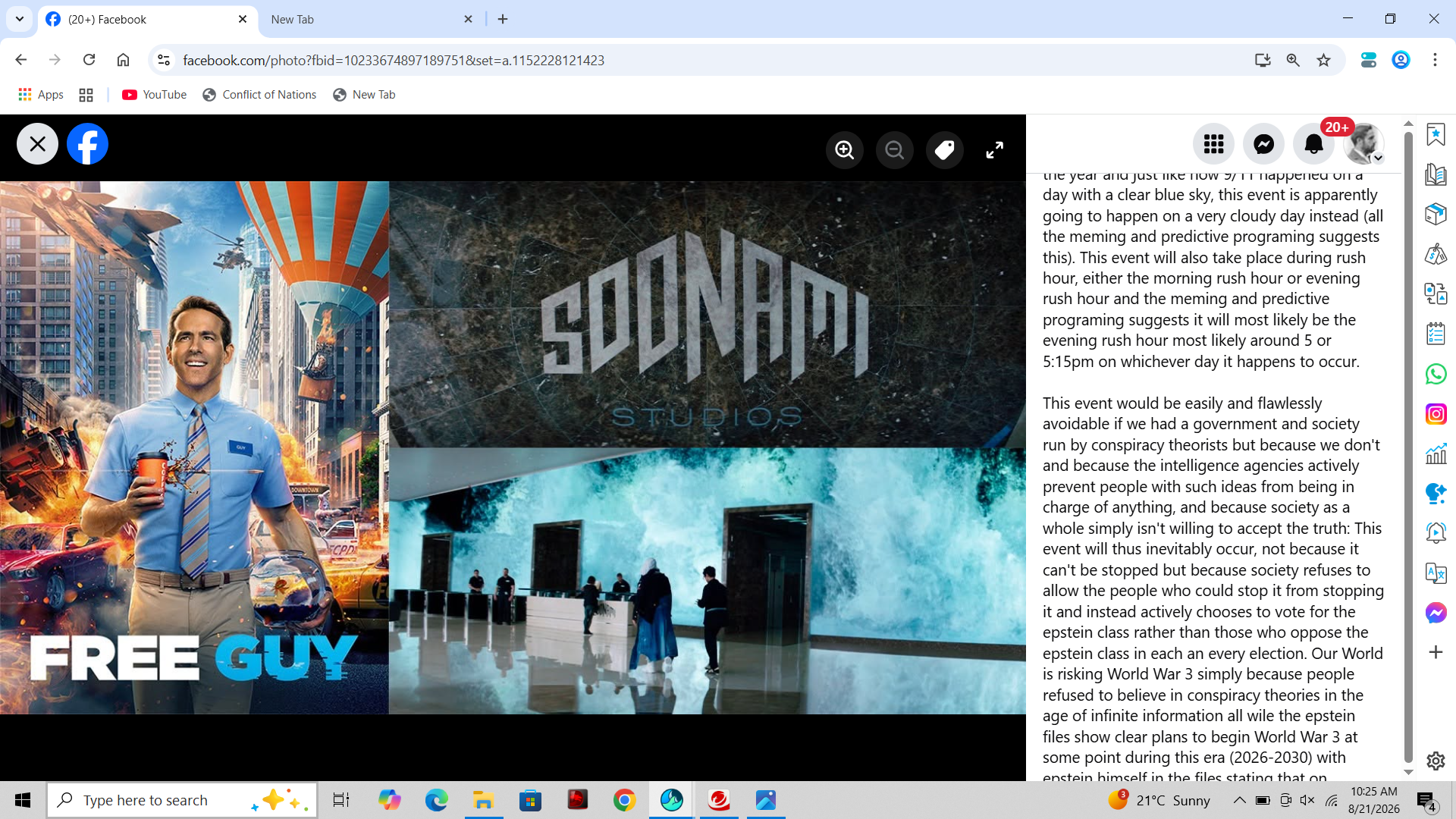This screenshot has height=819, width=1456.
Task: Reload the current page
Action: click(x=89, y=60)
